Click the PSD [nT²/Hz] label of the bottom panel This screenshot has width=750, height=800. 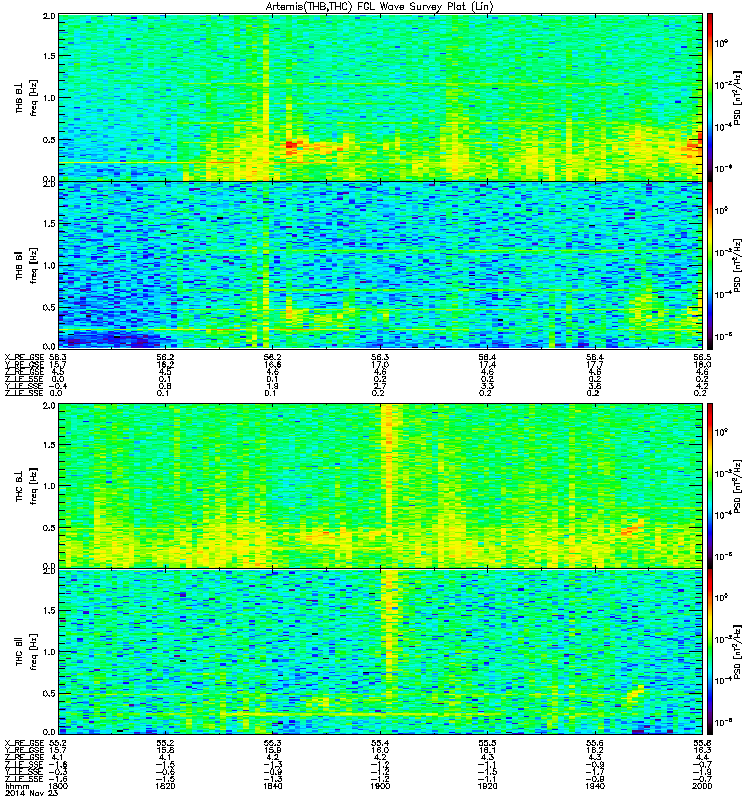[737, 652]
